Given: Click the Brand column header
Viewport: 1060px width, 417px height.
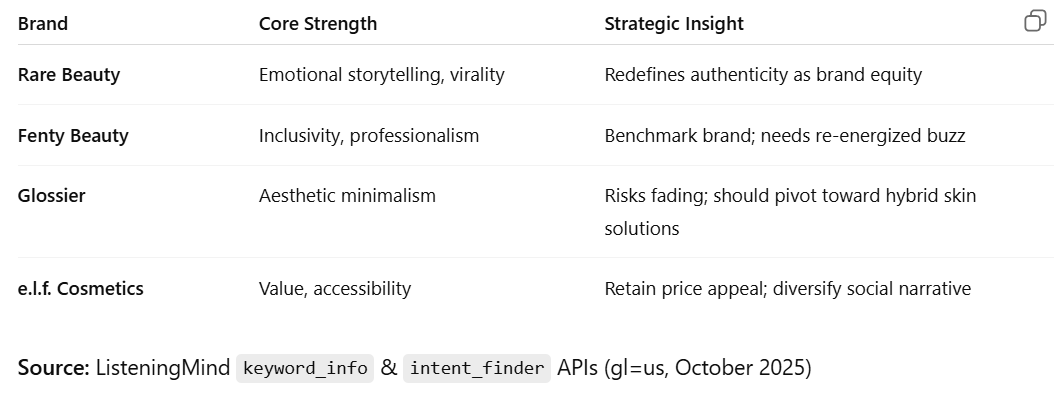Looking at the screenshot, I should (43, 24).
